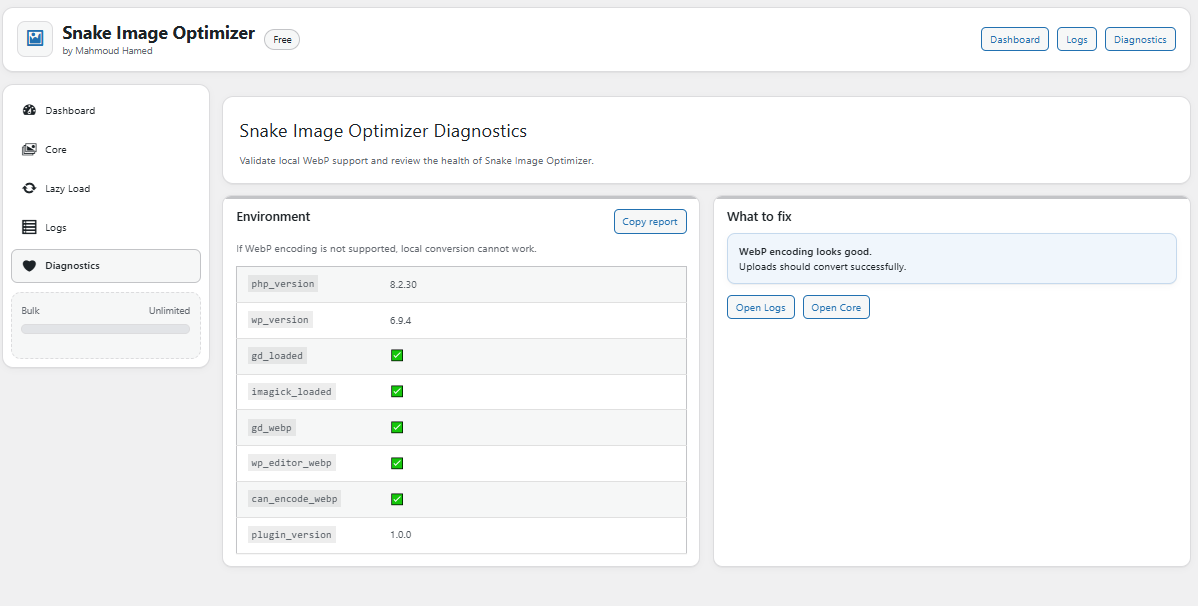The width and height of the screenshot is (1198, 606).
Task: Click the plugin_version label
Action: [x=291, y=535]
